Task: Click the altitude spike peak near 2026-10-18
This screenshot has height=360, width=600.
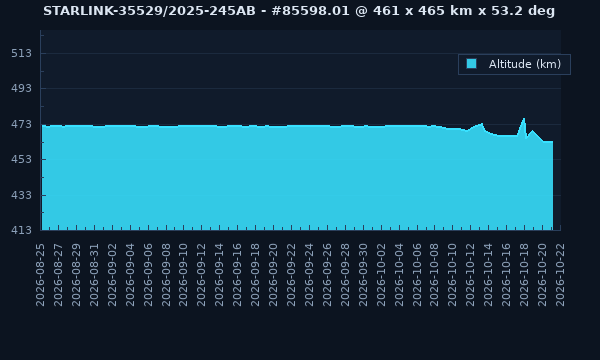Action: click(x=524, y=118)
